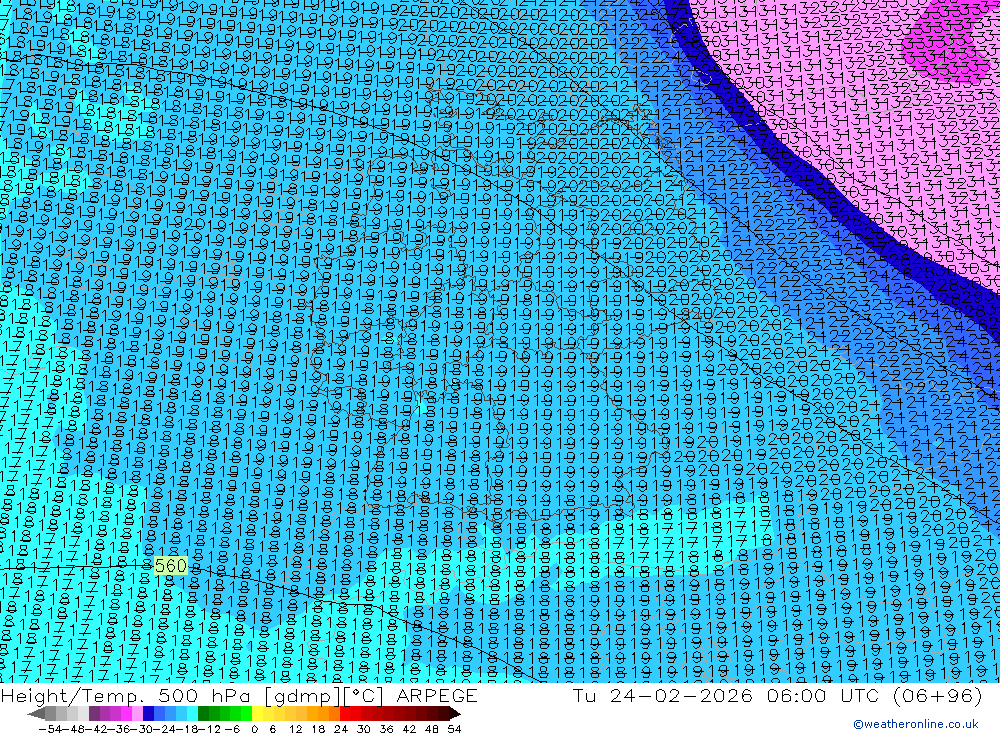Click the '(06+96)' forecast hour text
This screenshot has width=1000, height=733.
coord(938,696)
